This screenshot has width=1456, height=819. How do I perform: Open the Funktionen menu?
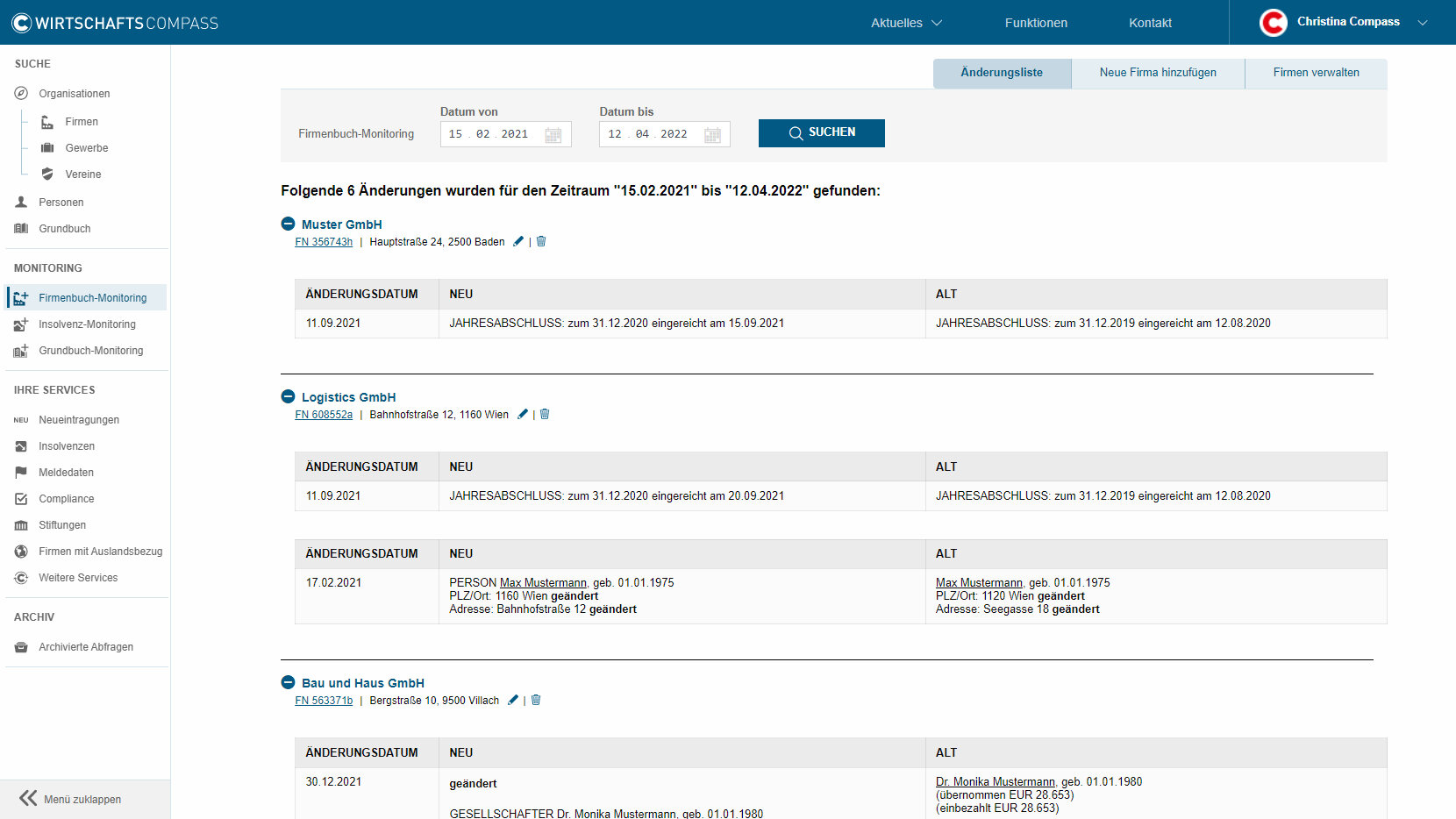tap(1036, 23)
